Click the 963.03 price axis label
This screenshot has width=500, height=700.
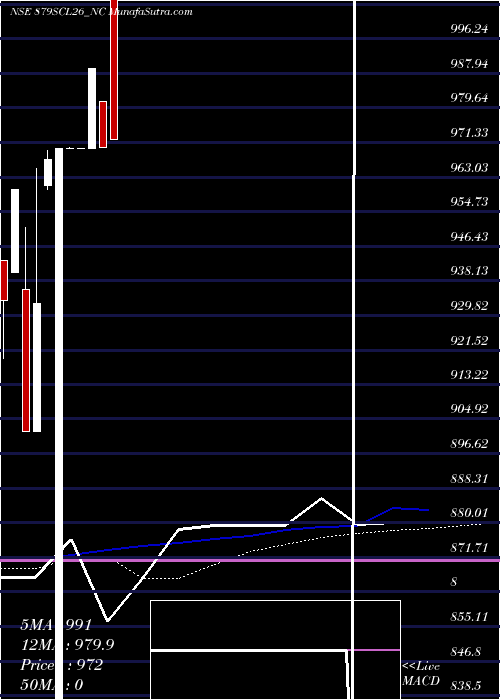coord(469,167)
